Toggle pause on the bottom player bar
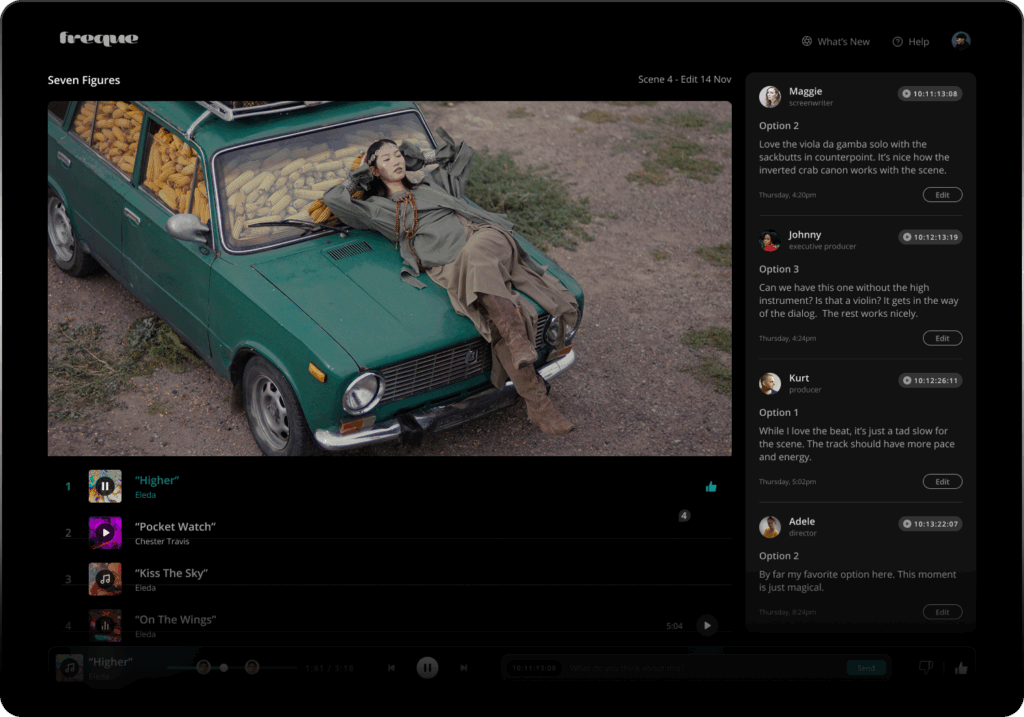The image size is (1024, 717). click(x=427, y=667)
